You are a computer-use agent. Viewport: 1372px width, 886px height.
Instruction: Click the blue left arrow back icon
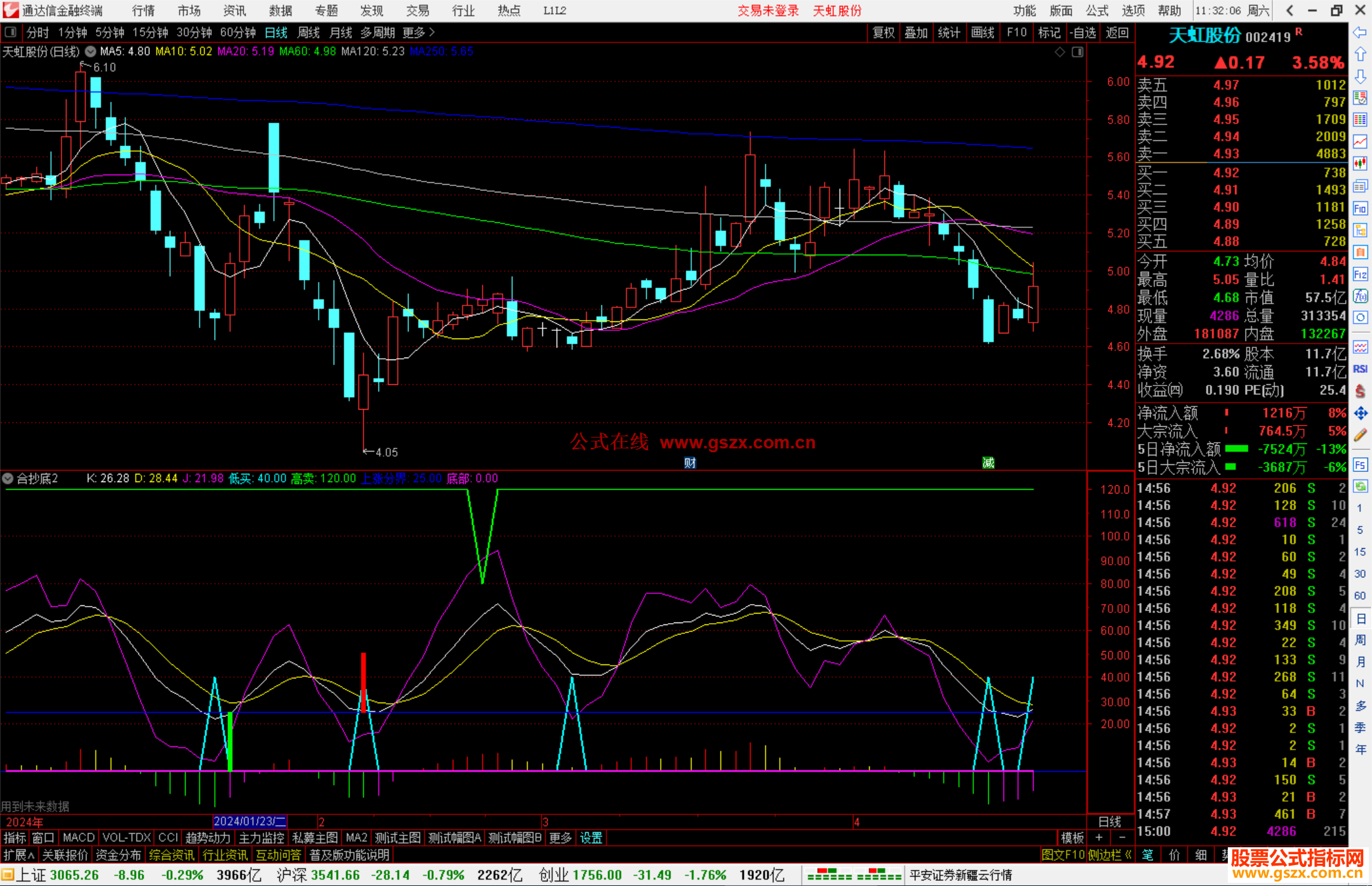[x=1360, y=32]
